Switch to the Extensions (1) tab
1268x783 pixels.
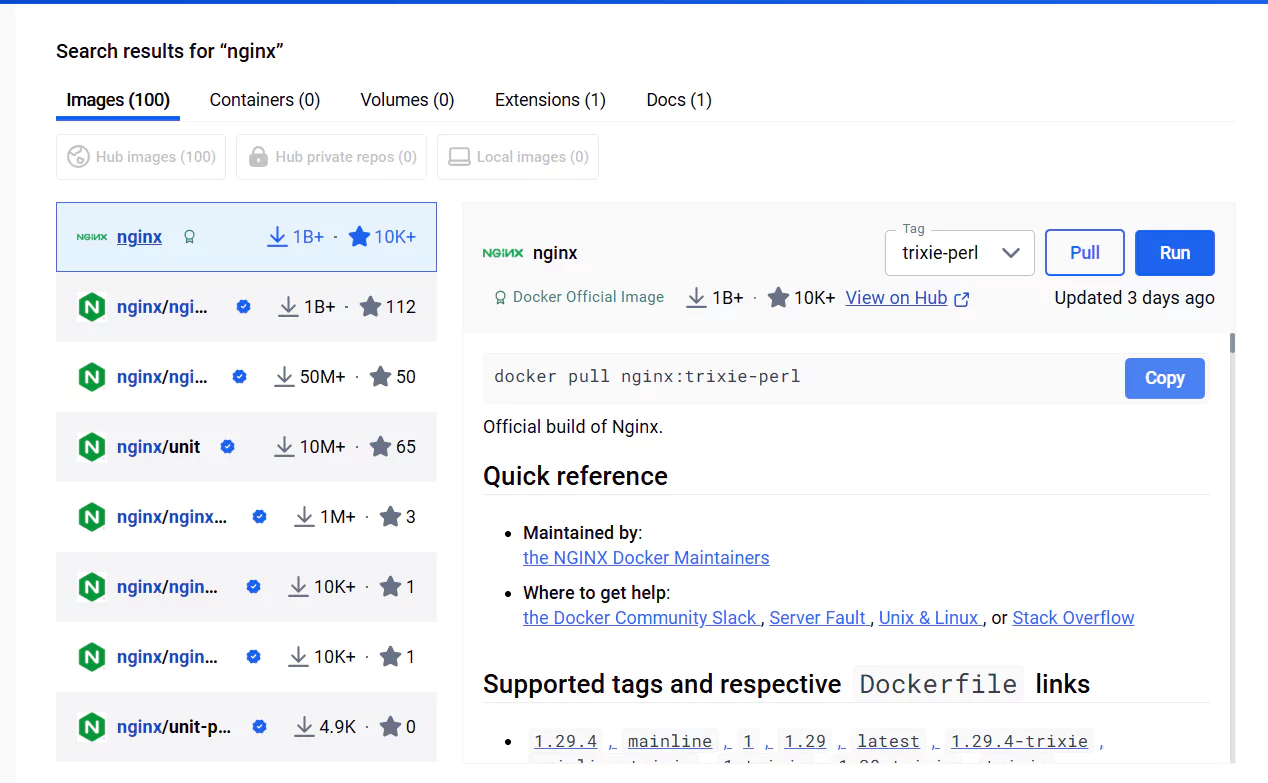coord(550,99)
